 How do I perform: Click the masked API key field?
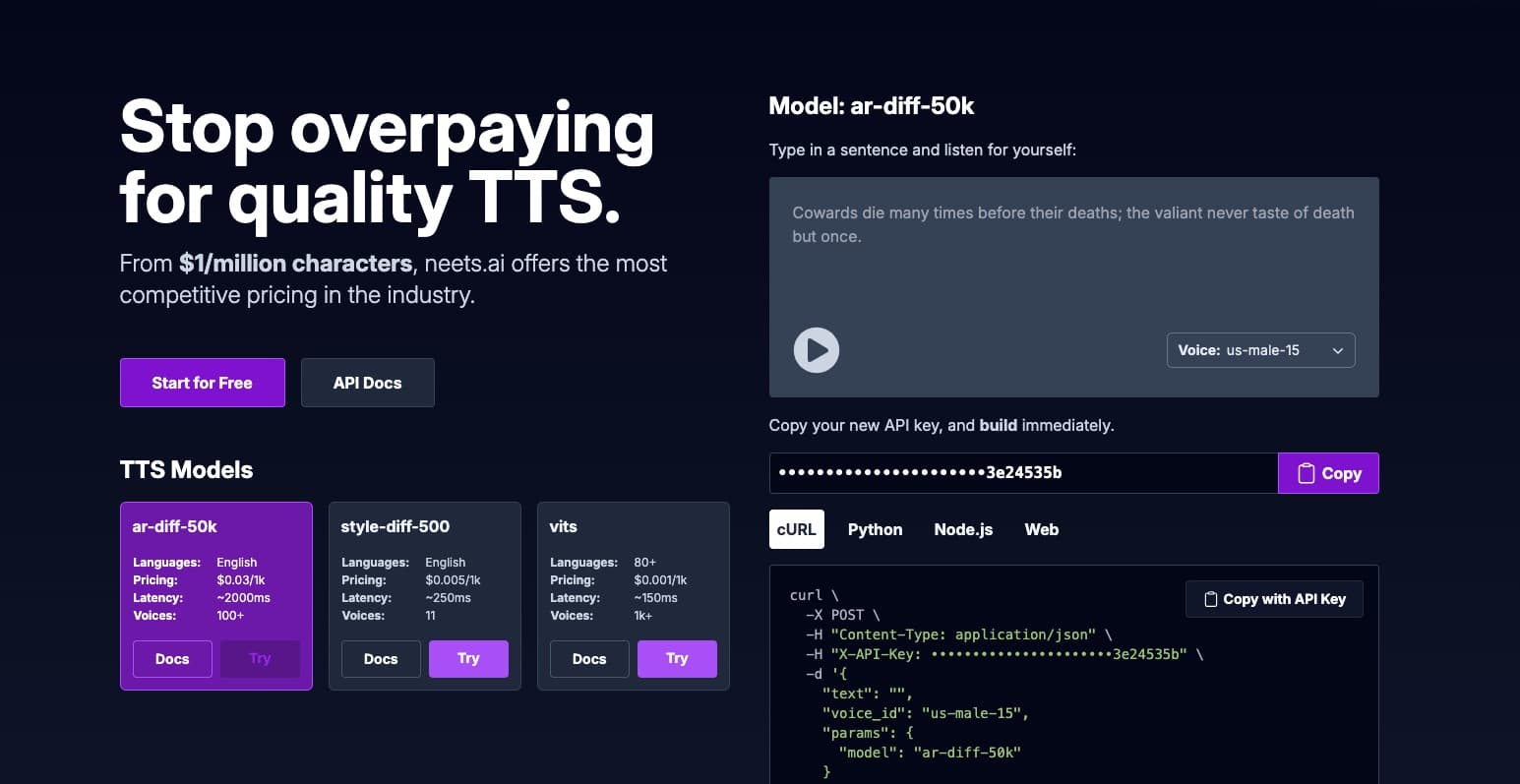click(1023, 473)
